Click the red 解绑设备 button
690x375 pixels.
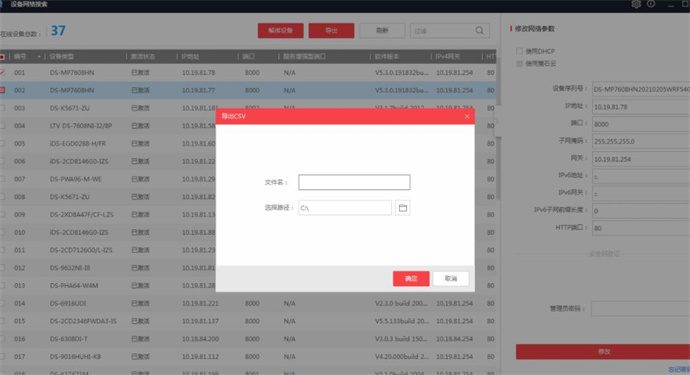(x=281, y=31)
